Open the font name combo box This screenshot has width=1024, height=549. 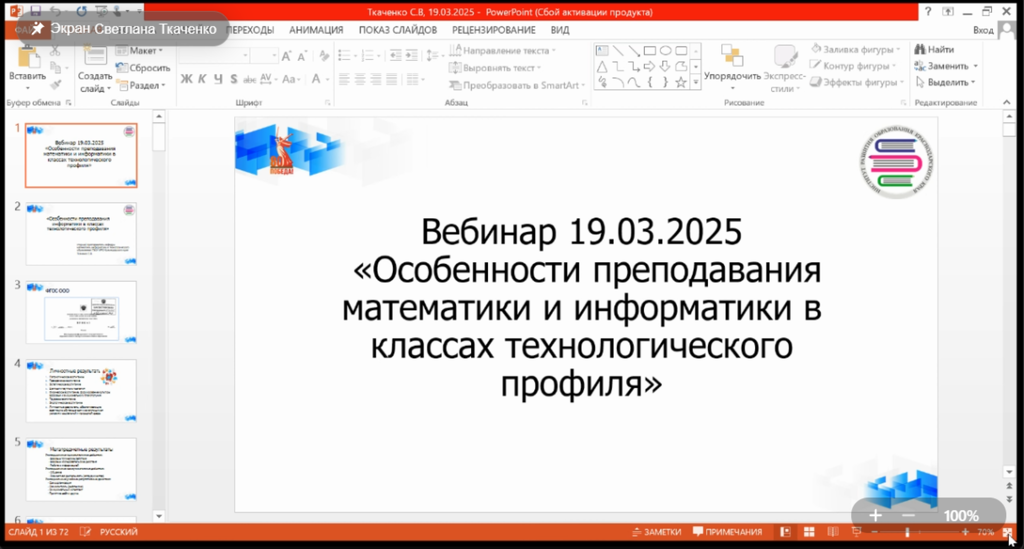(214, 56)
